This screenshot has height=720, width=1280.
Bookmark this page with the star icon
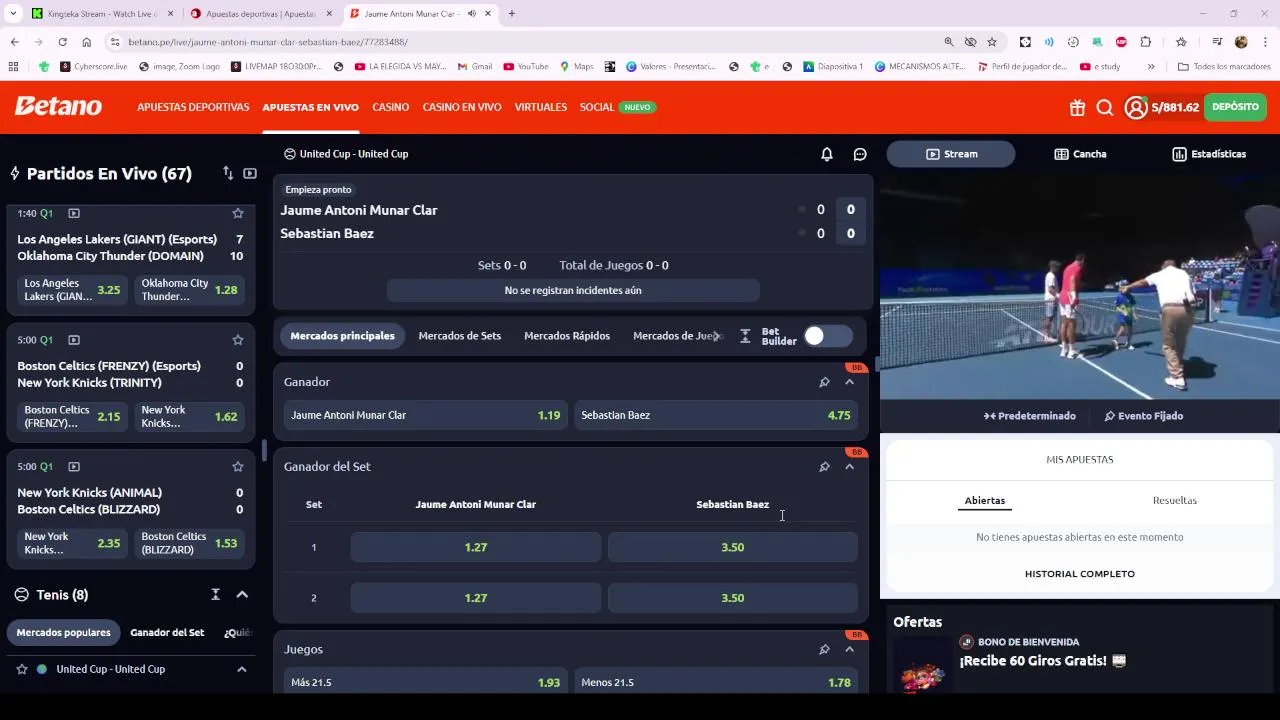point(992,42)
